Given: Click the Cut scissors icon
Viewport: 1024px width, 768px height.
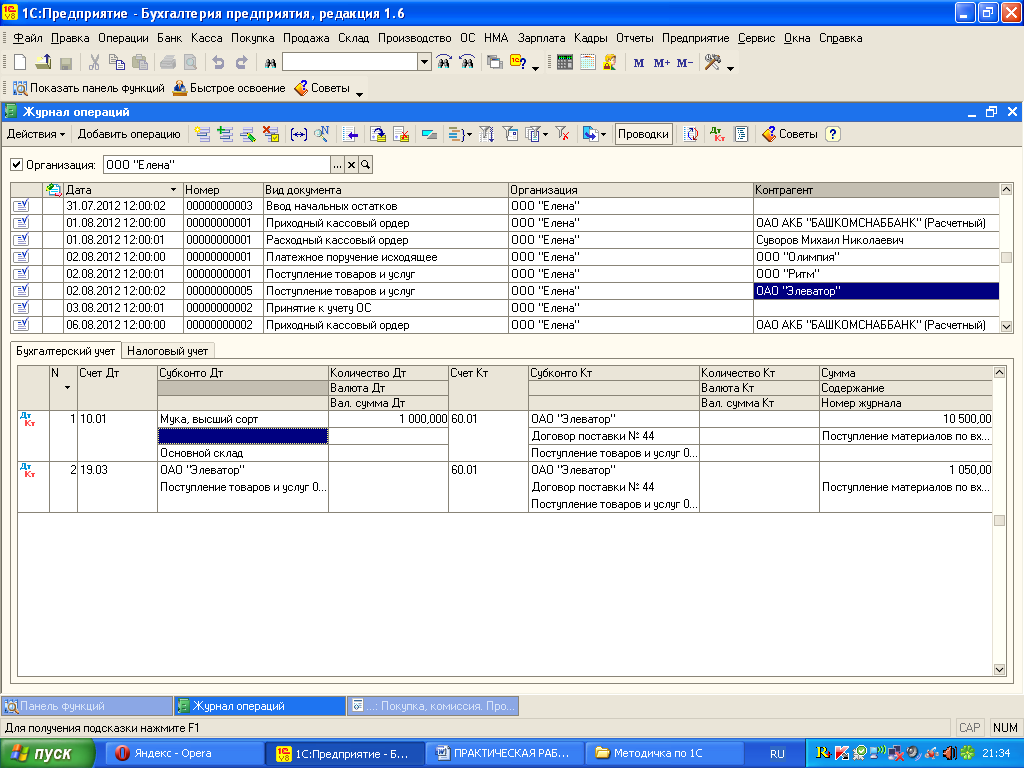Looking at the screenshot, I should coord(94,63).
